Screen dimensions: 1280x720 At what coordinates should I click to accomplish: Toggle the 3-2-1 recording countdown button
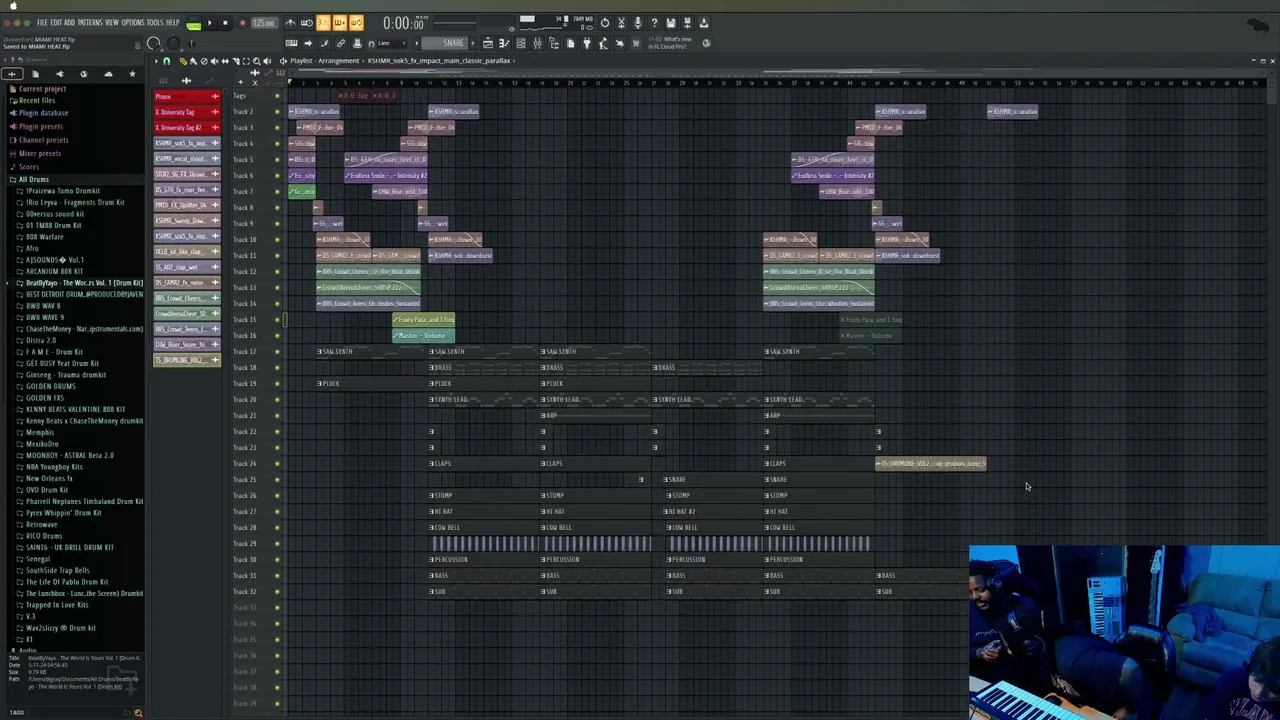(x=323, y=23)
